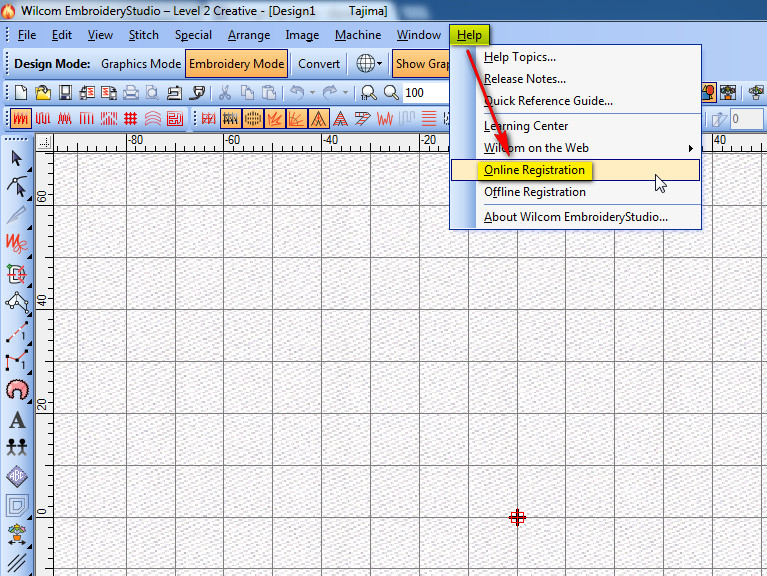Open the Stitch menu
The width and height of the screenshot is (767, 576).
coord(143,35)
